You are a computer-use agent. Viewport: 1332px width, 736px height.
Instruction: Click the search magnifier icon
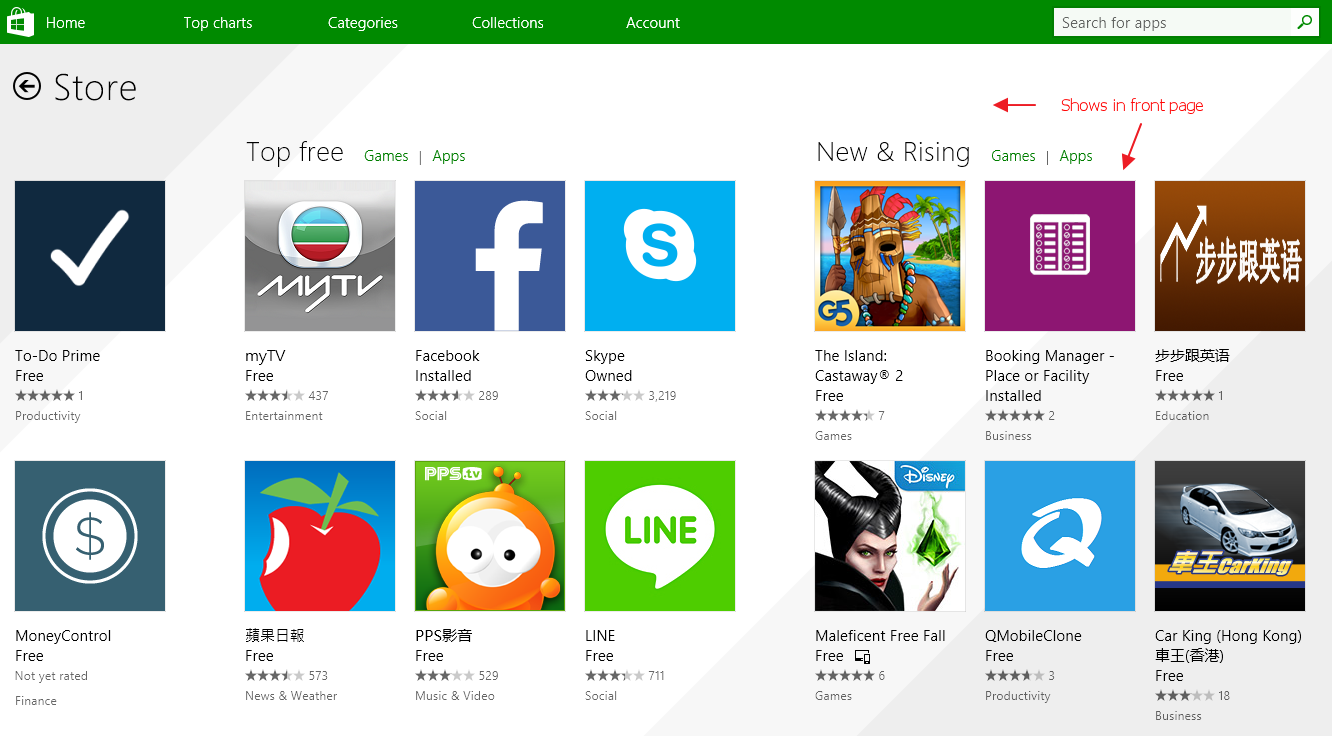(x=1304, y=22)
